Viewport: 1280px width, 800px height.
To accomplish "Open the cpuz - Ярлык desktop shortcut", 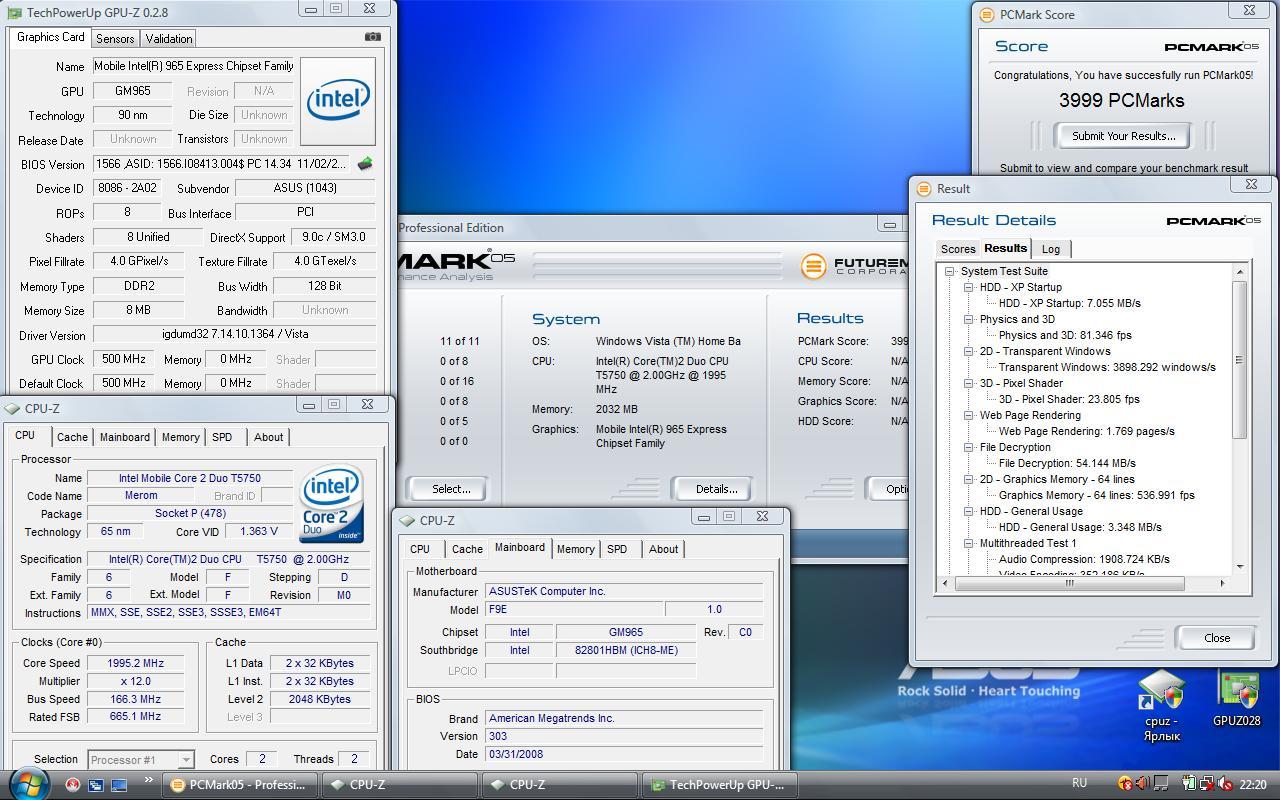I will [1161, 707].
